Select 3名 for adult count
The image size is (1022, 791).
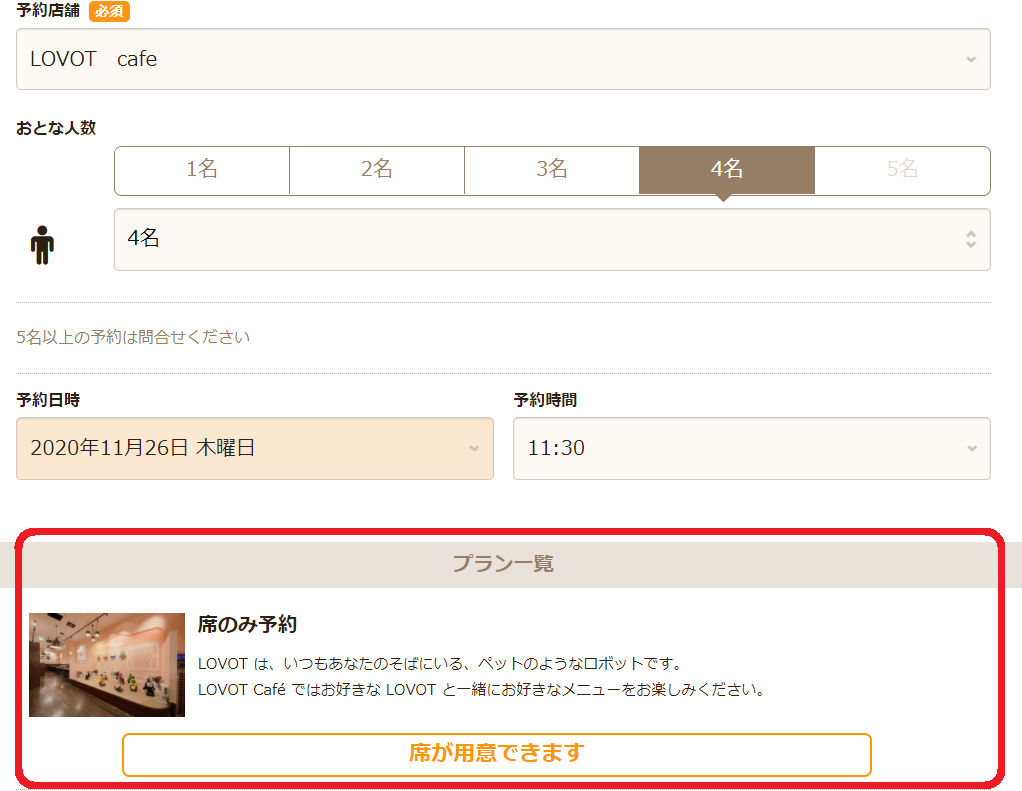coord(551,170)
